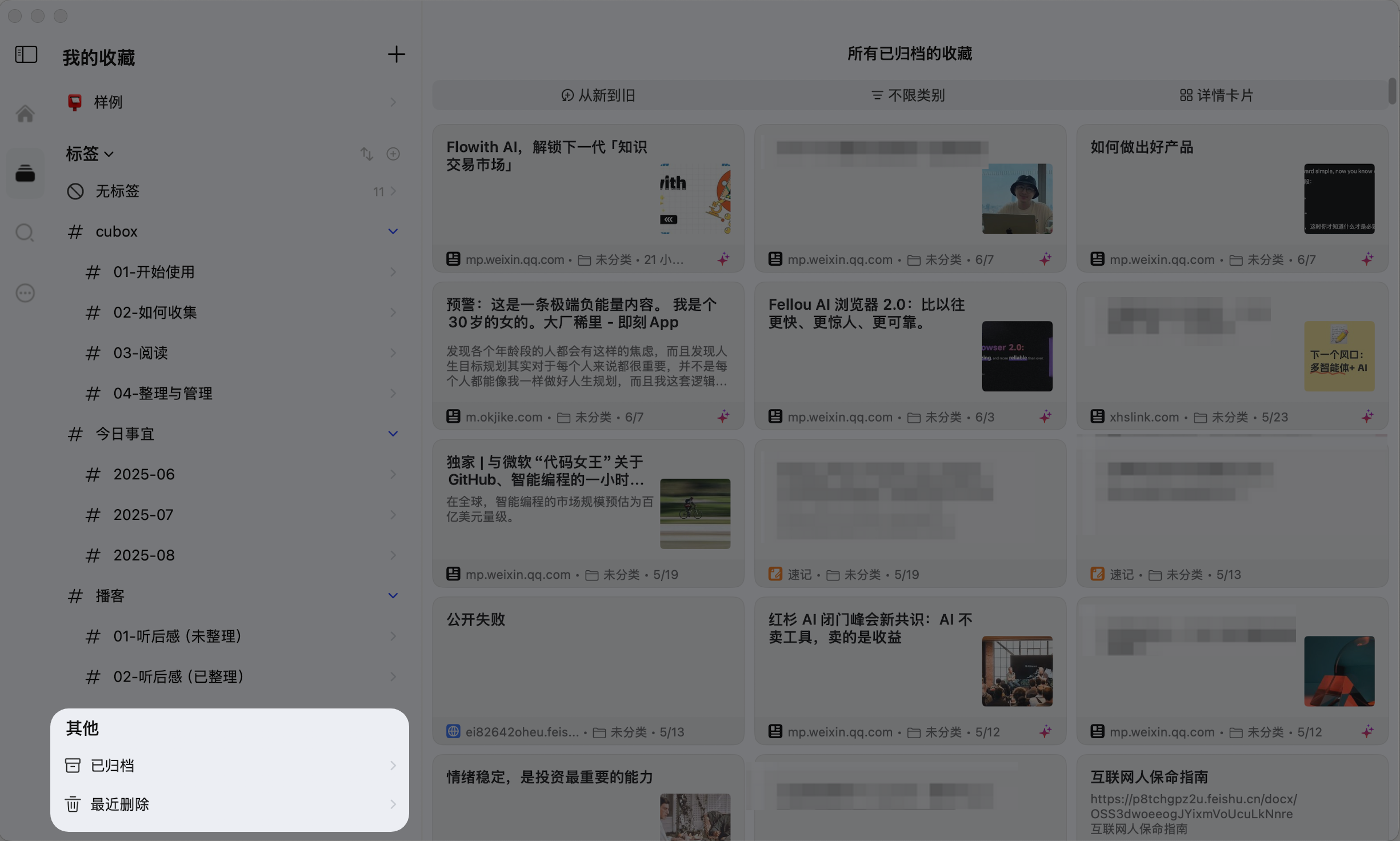Image resolution: width=1400 pixels, height=841 pixels.
Task: Go to the home view icon
Action: pyautogui.click(x=25, y=113)
